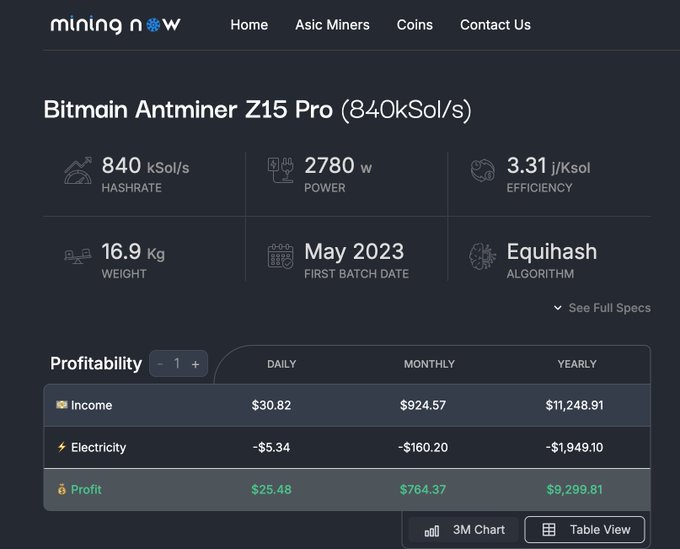The width and height of the screenshot is (680, 549).
Task: Click the daily income $30.82
Action: pos(271,405)
